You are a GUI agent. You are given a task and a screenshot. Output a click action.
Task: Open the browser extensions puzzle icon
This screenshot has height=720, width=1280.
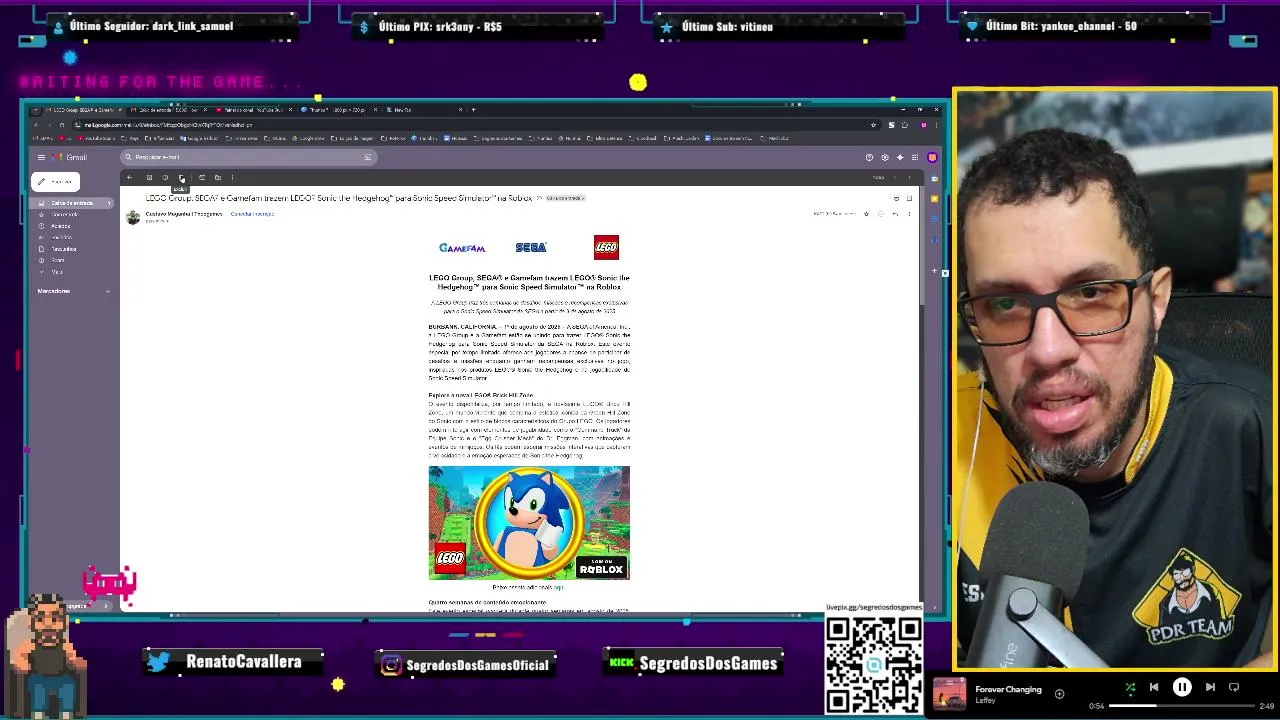[905, 125]
